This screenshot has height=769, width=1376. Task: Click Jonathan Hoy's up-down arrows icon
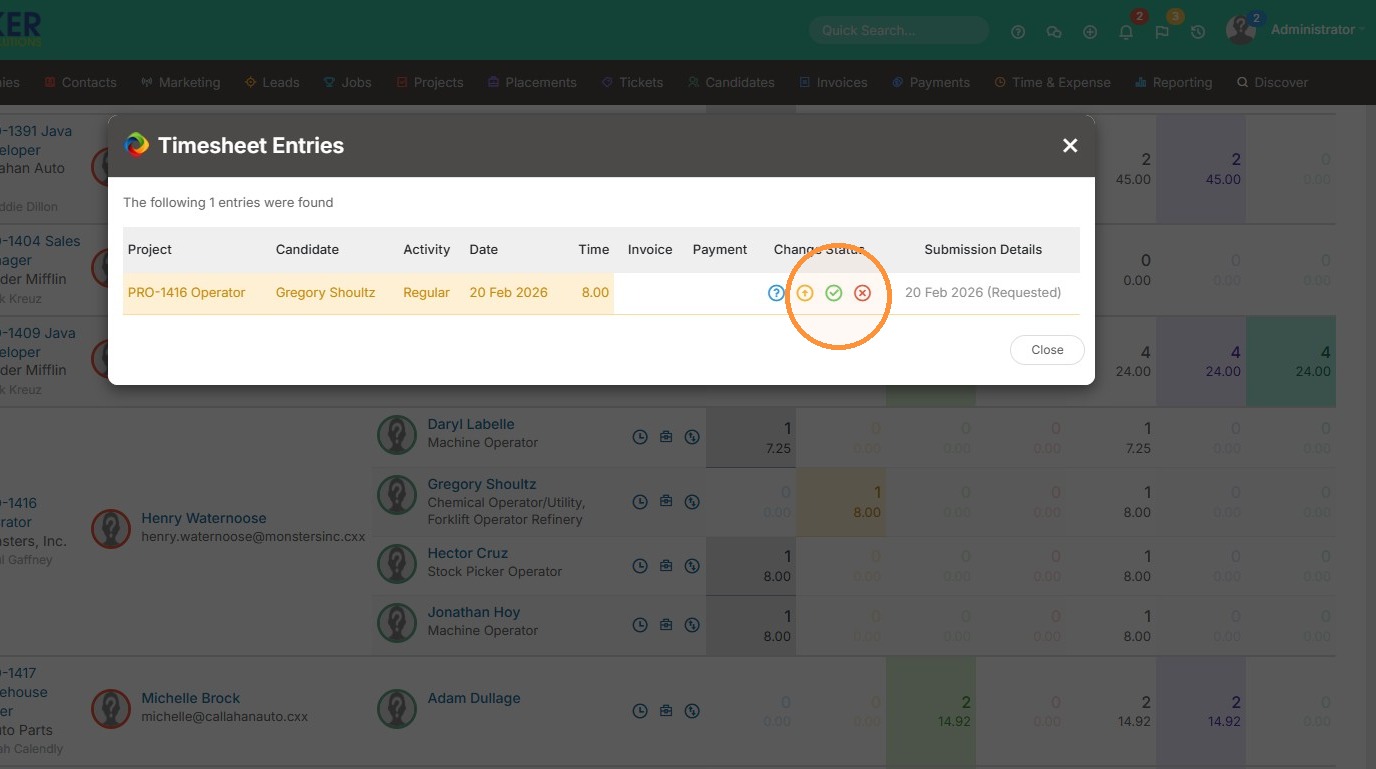point(692,625)
